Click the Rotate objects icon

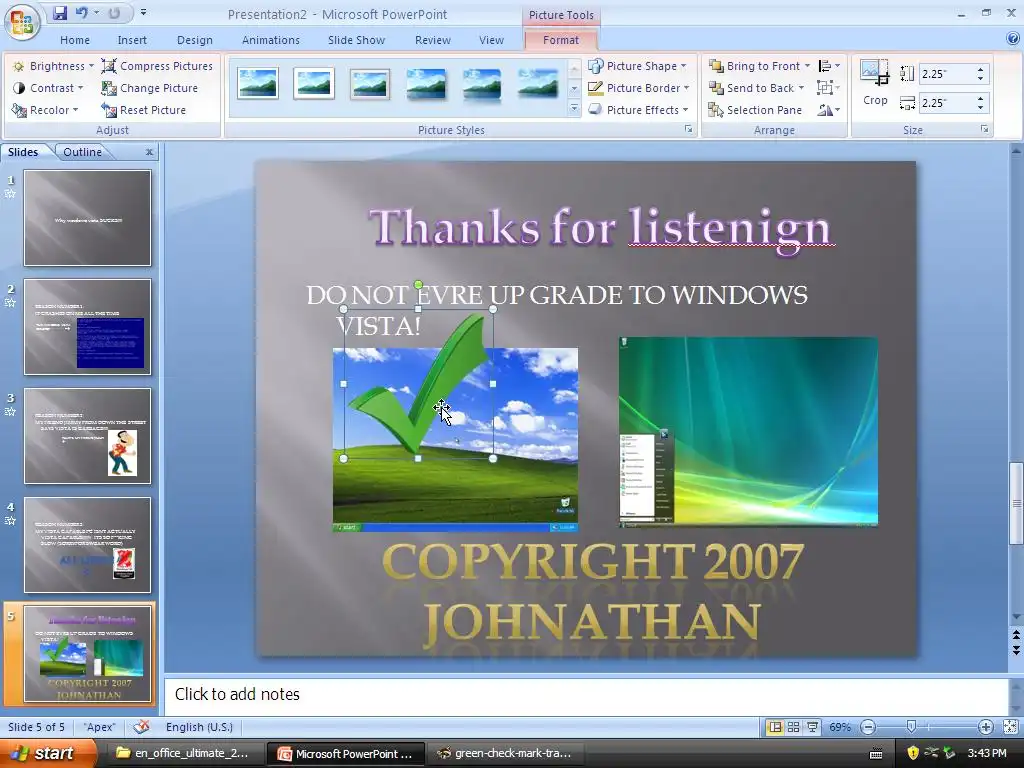coord(828,110)
